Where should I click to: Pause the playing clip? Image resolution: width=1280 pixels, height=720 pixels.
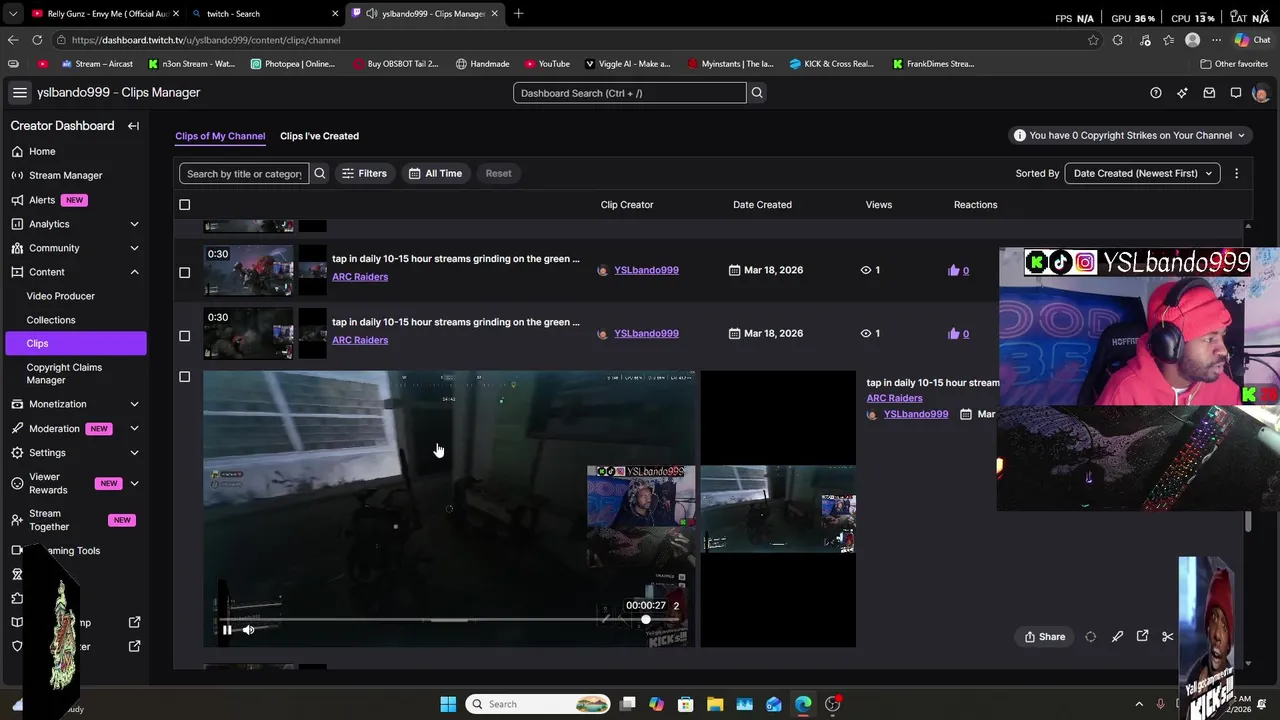pos(227,630)
